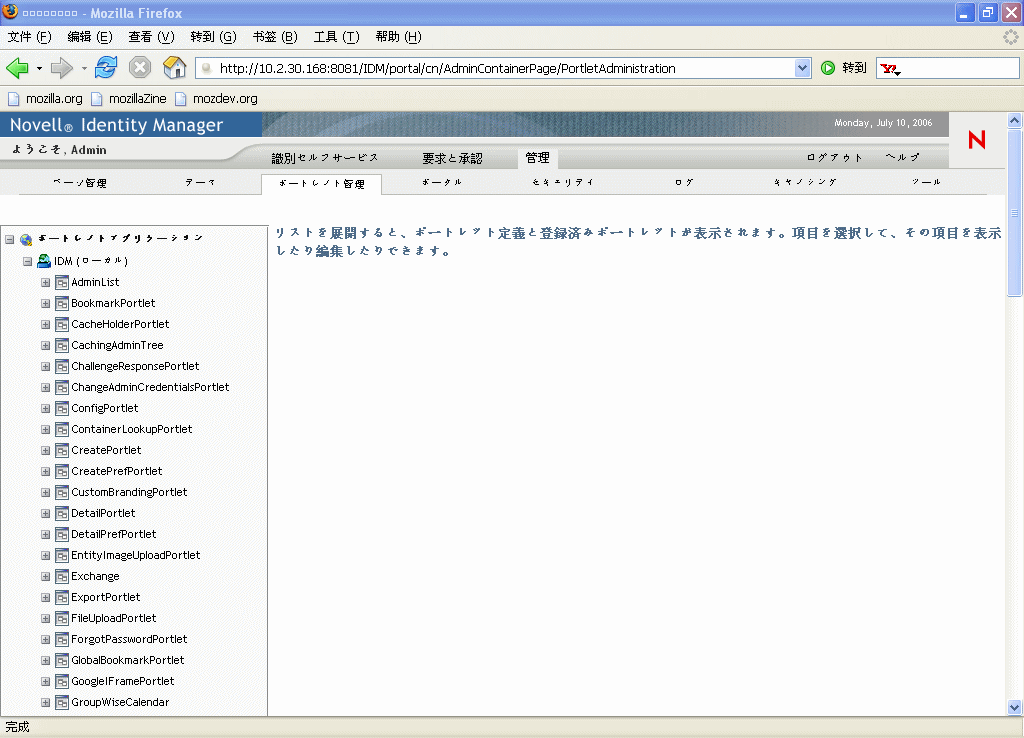Click the Reload page icon
Image resolution: width=1024 pixels, height=738 pixels.
point(106,67)
